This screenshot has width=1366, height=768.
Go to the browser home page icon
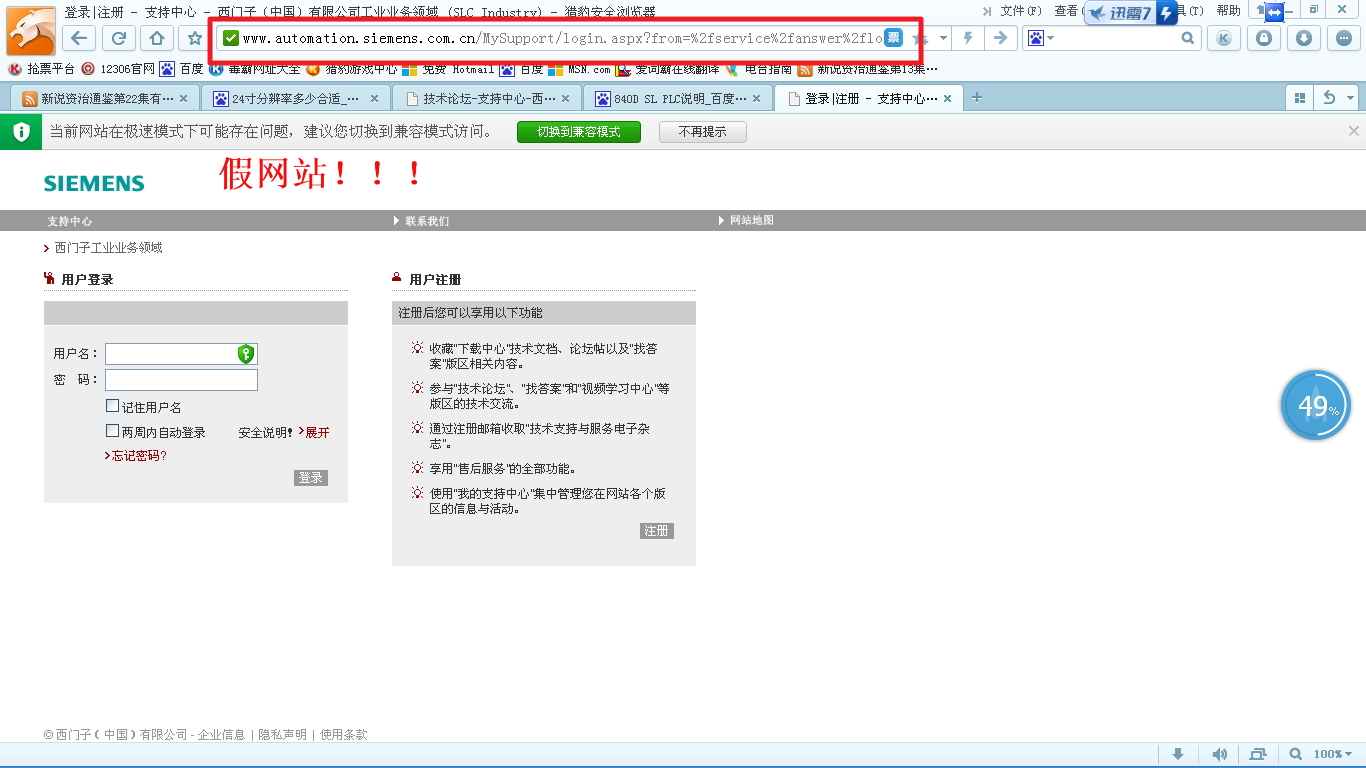tap(157, 38)
